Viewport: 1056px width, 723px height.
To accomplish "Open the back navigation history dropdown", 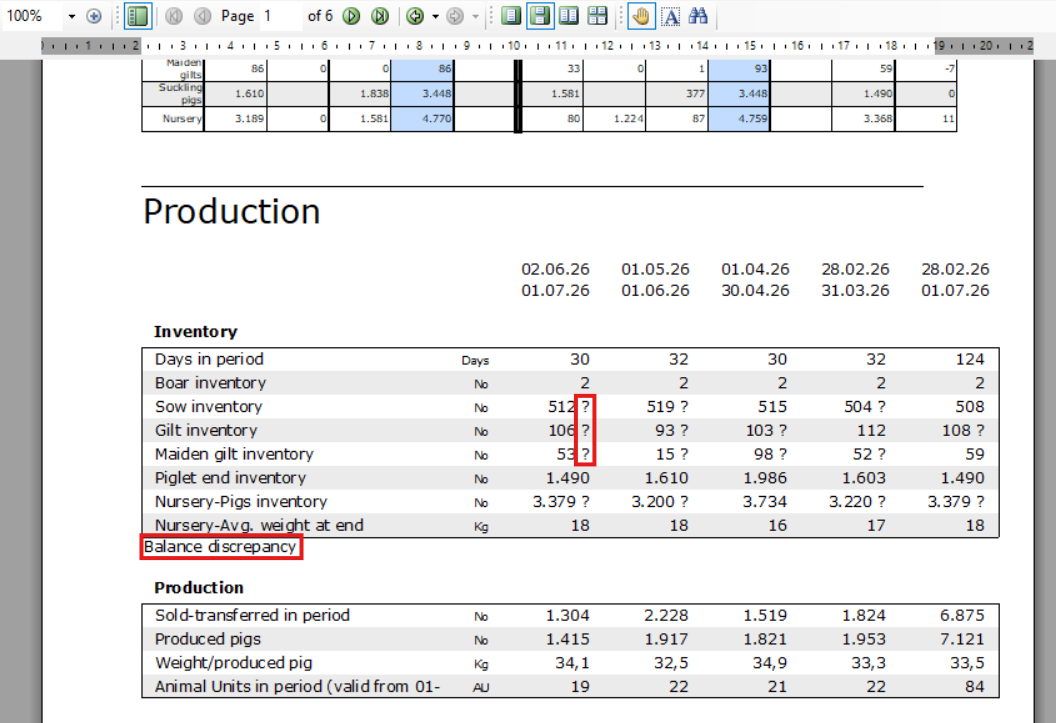I will pos(435,16).
